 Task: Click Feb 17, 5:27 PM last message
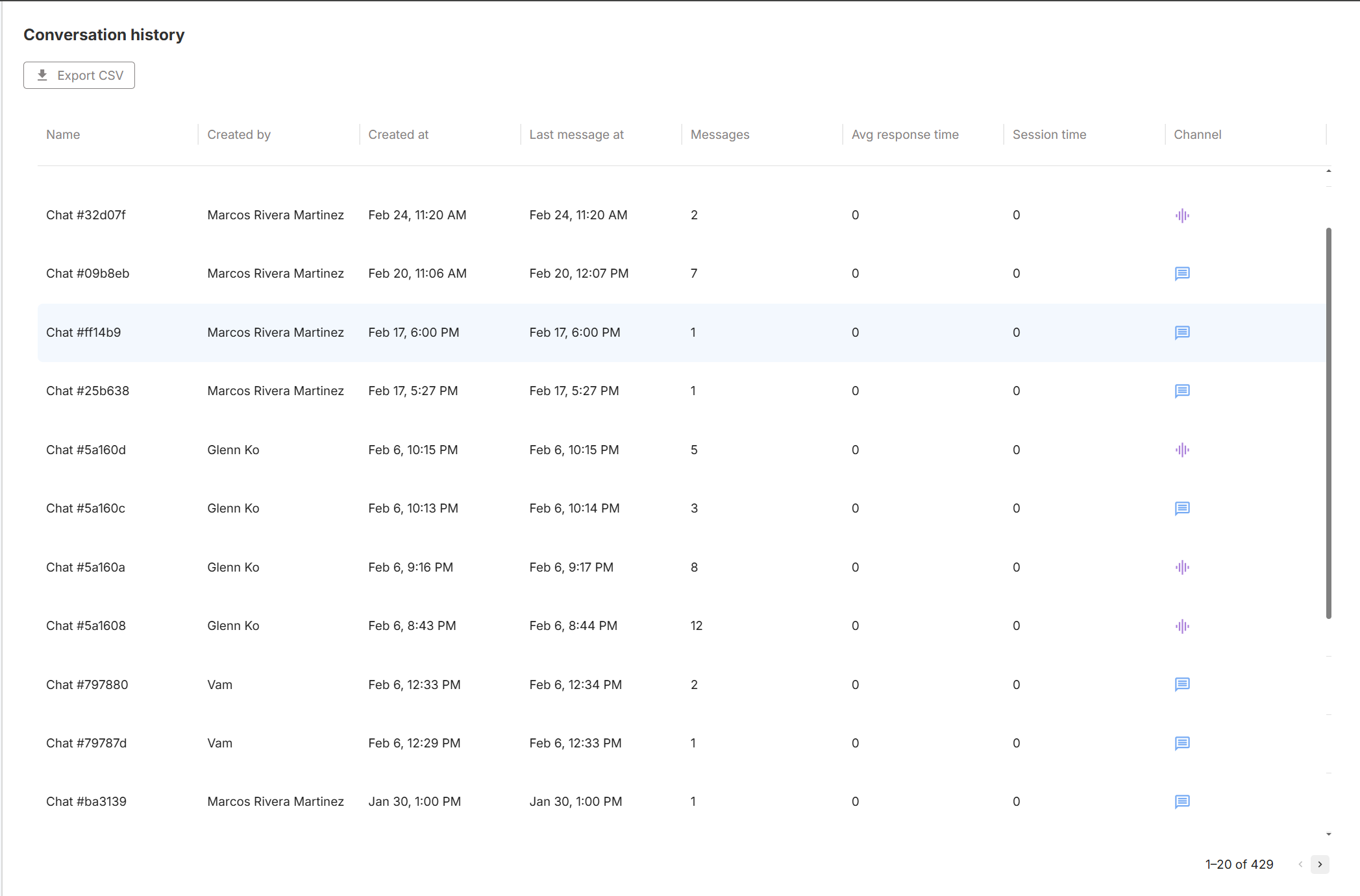[x=574, y=391]
